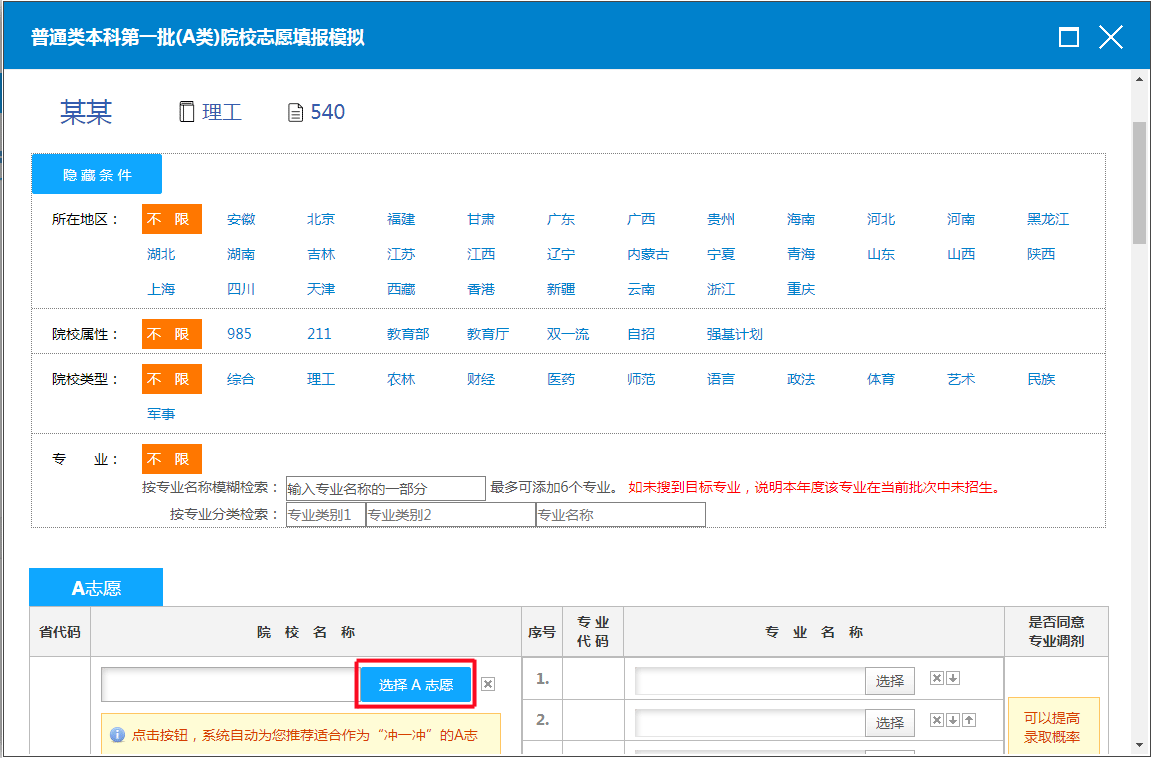Open the 专业类别2 selector

click(450, 515)
